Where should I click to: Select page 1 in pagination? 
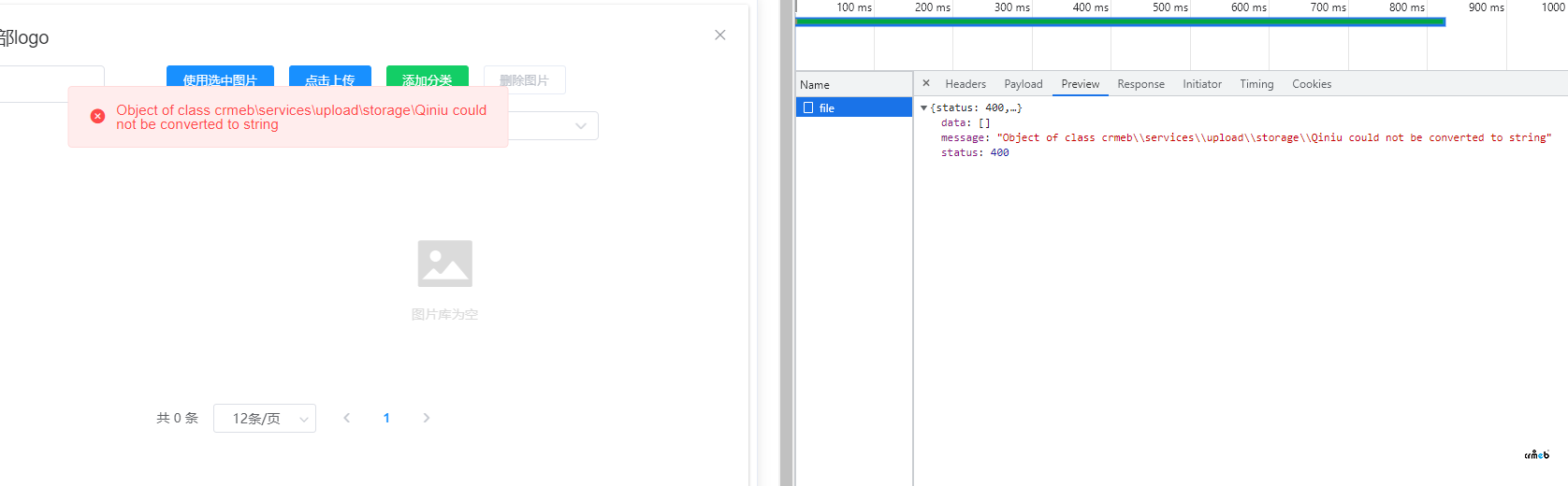click(386, 418)
